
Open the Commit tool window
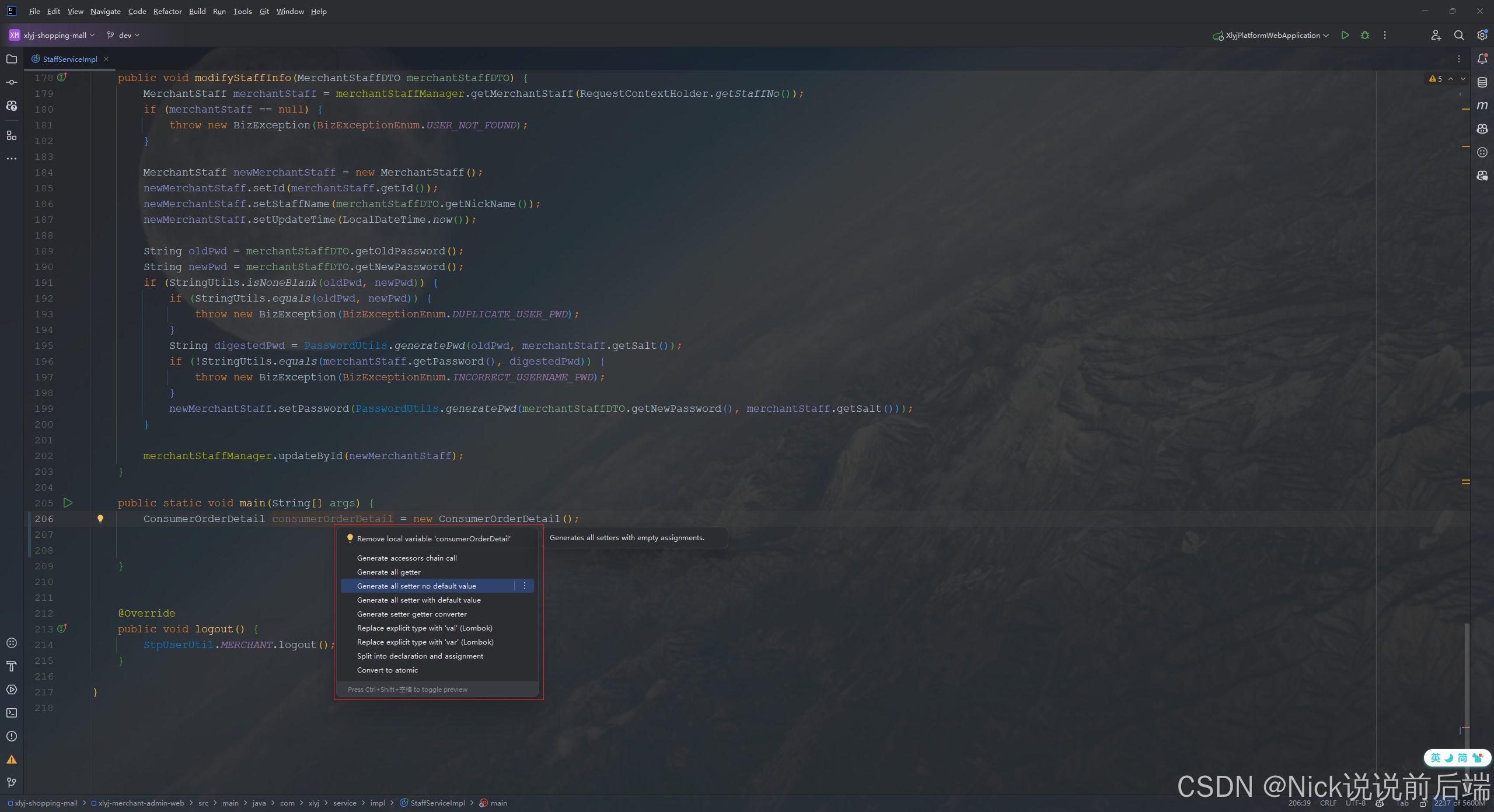click(x=11, y=82)
